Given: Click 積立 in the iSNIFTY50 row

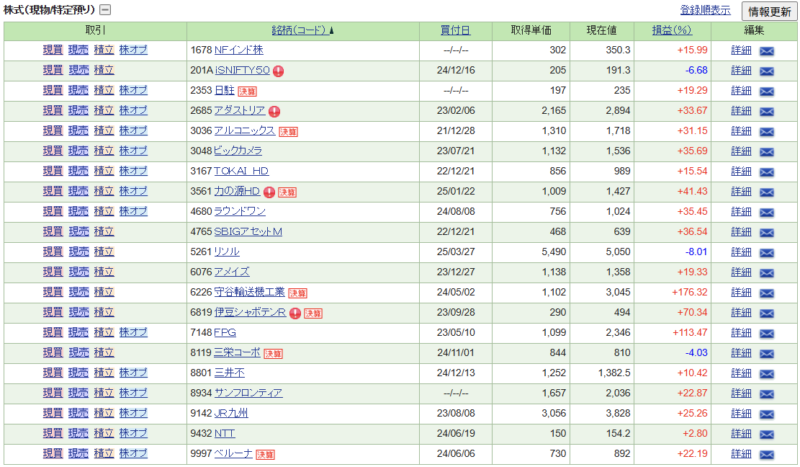Looking at the screenshot, I should pos(104,70).
